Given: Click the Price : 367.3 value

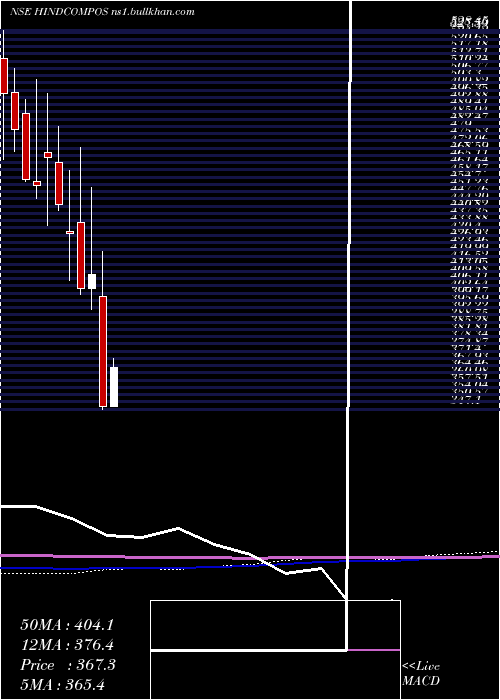Looking at the screenshot, I should [x=68, y=665].
